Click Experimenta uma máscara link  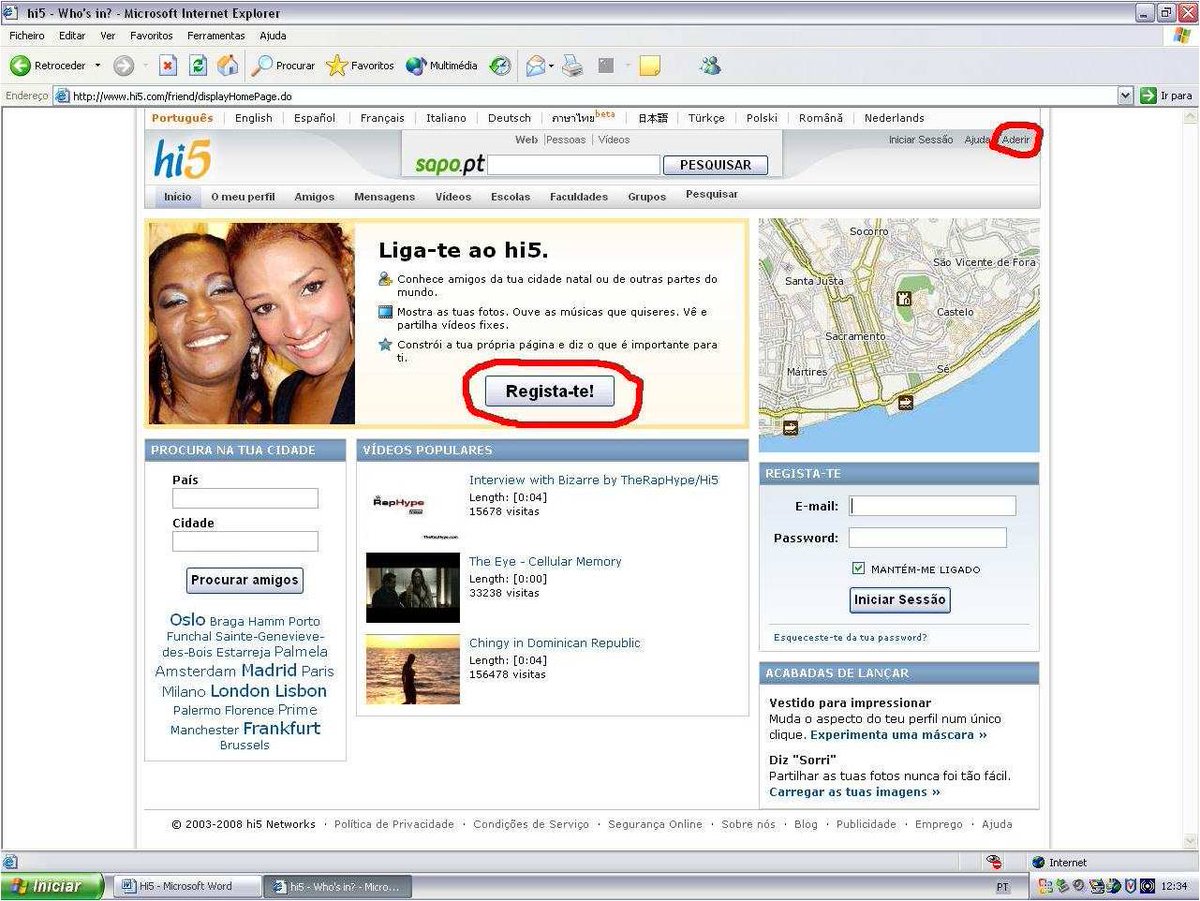[x=899, y=735]
